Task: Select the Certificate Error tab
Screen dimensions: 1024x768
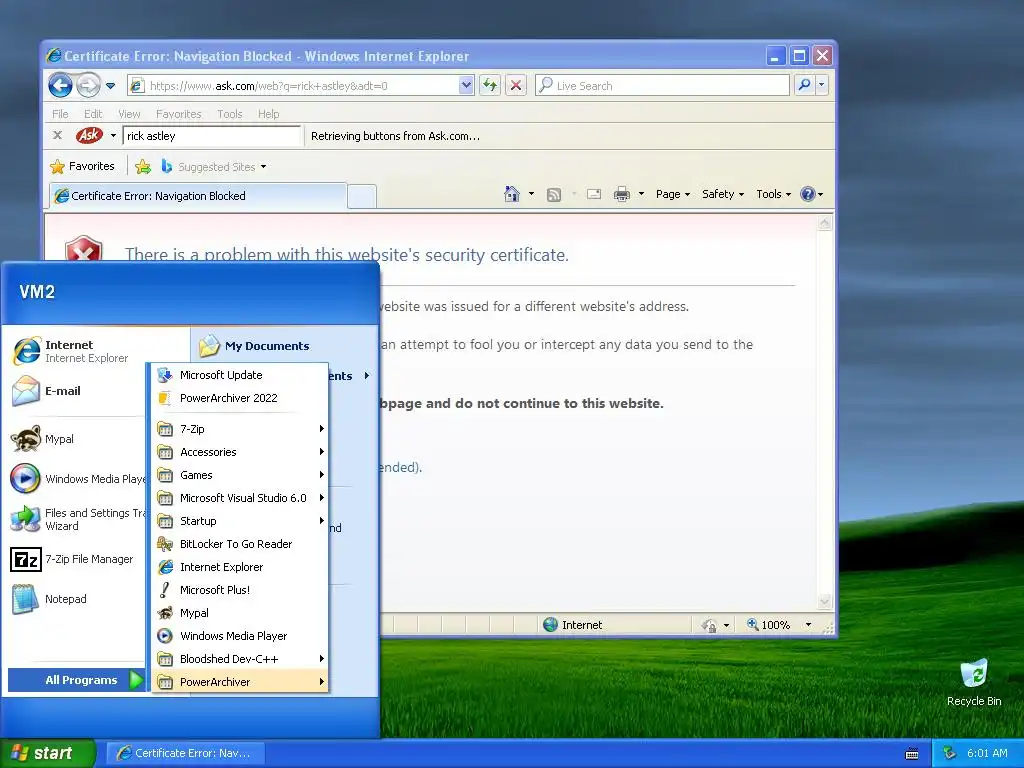Action: click(x=198, y=196)
